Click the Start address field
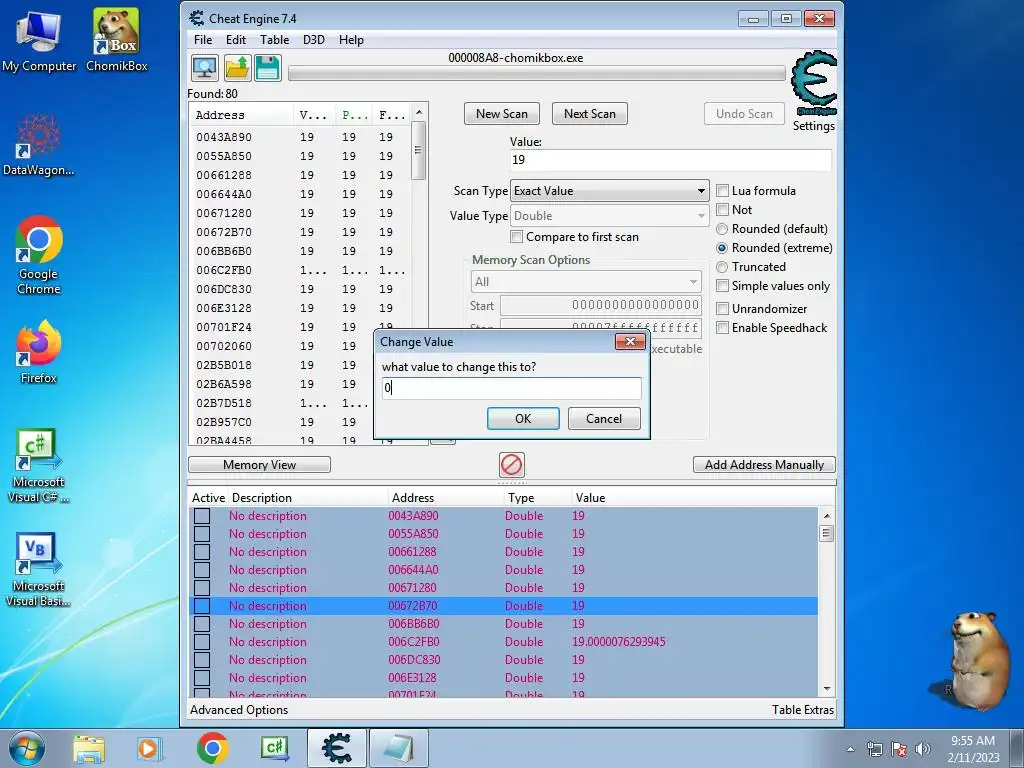1024x768 pixels. (x=601, y=305)
